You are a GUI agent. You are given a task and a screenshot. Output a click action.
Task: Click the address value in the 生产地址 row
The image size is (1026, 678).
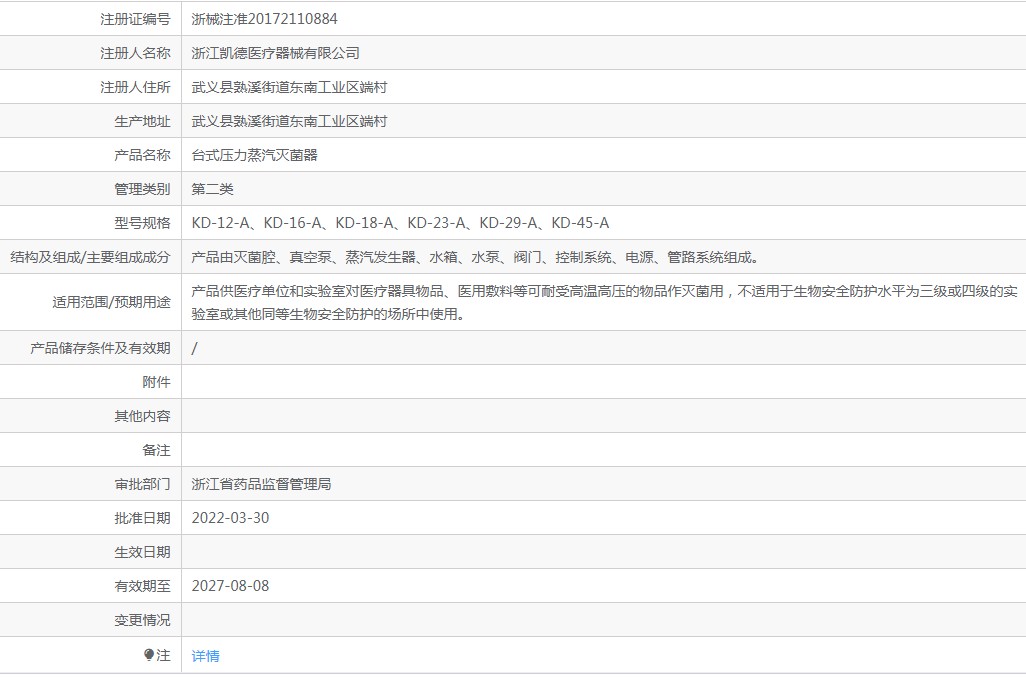click(x=289, y=121)
